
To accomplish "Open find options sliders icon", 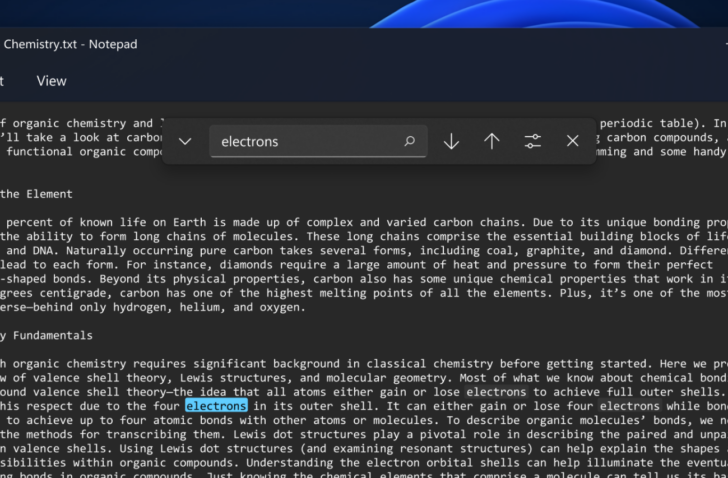I will pyautogui.click(x=533, y=141).
